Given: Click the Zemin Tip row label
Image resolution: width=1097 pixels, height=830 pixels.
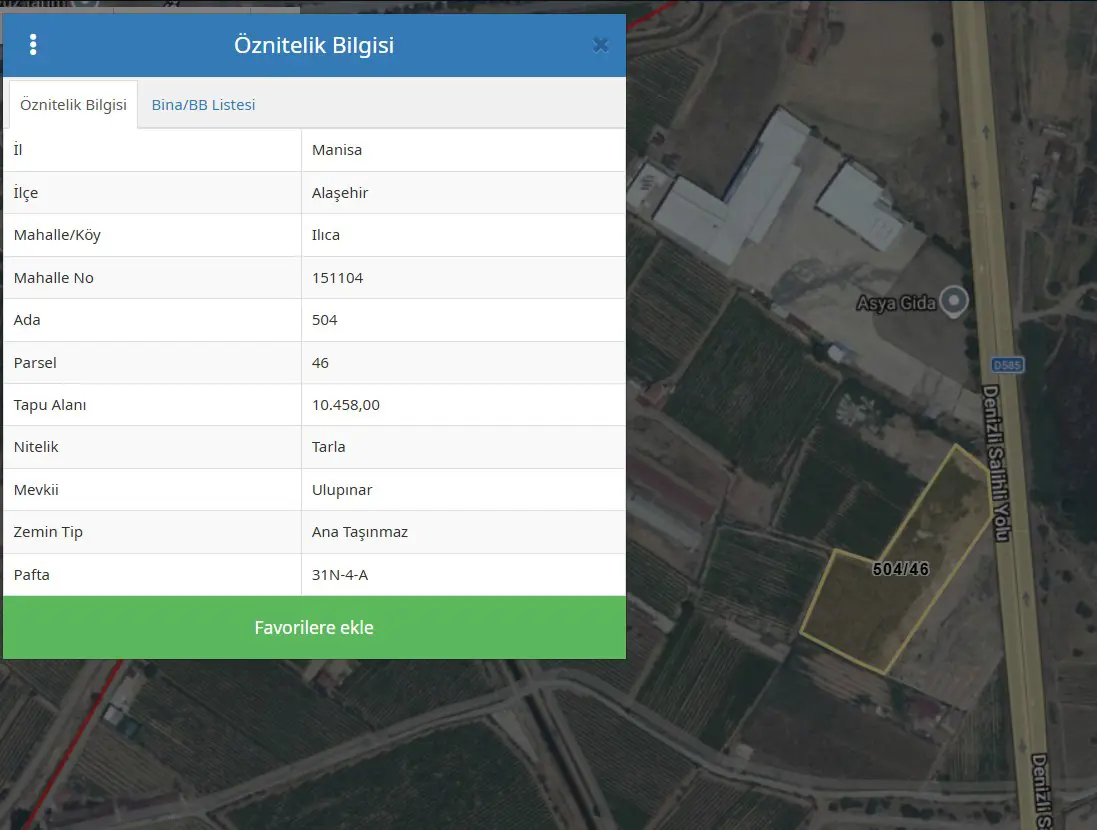Looking at the screenshot, I should point(48,532).
